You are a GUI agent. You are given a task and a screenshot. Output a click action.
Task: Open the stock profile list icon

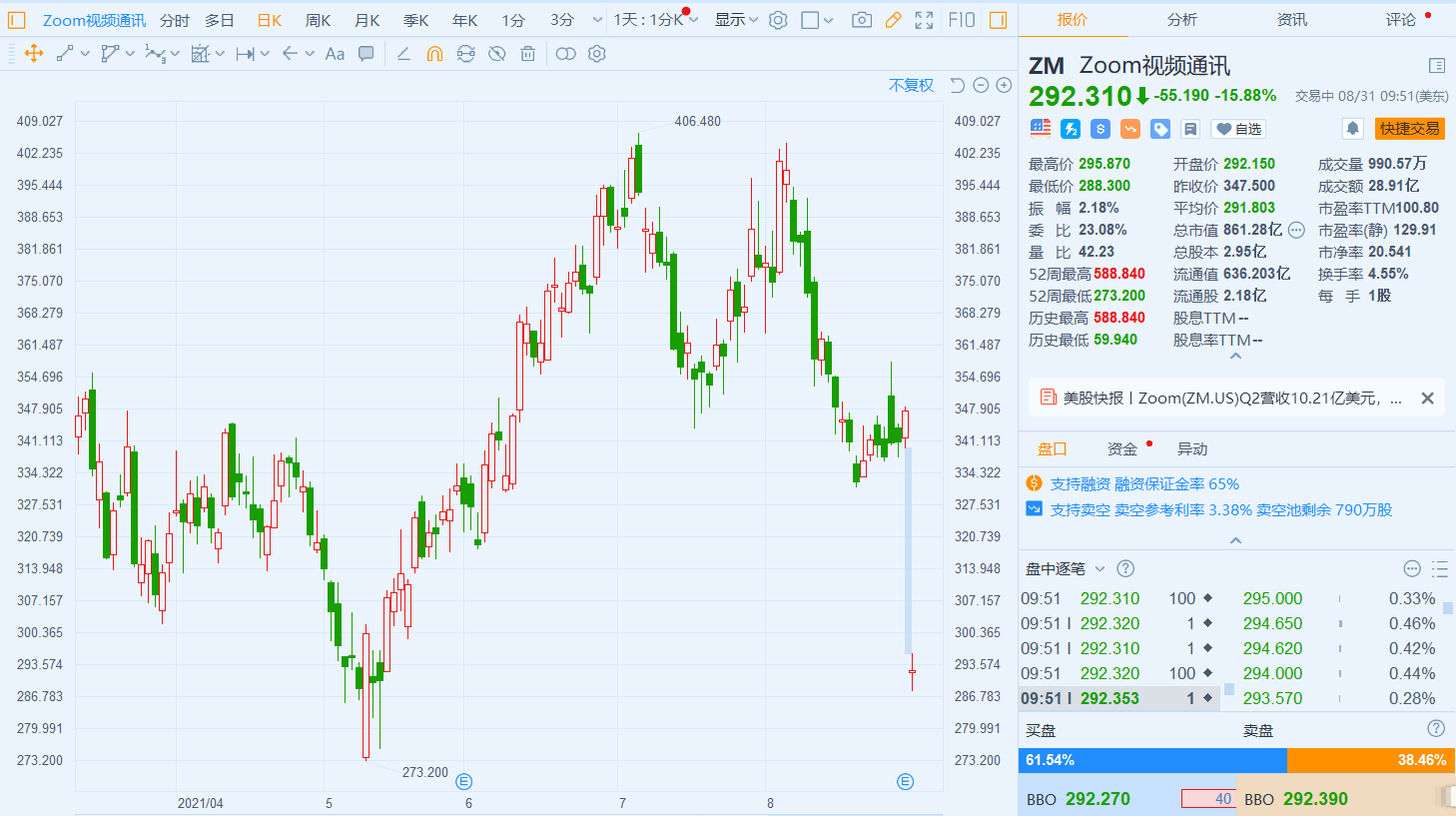(x=1437, y=66)
